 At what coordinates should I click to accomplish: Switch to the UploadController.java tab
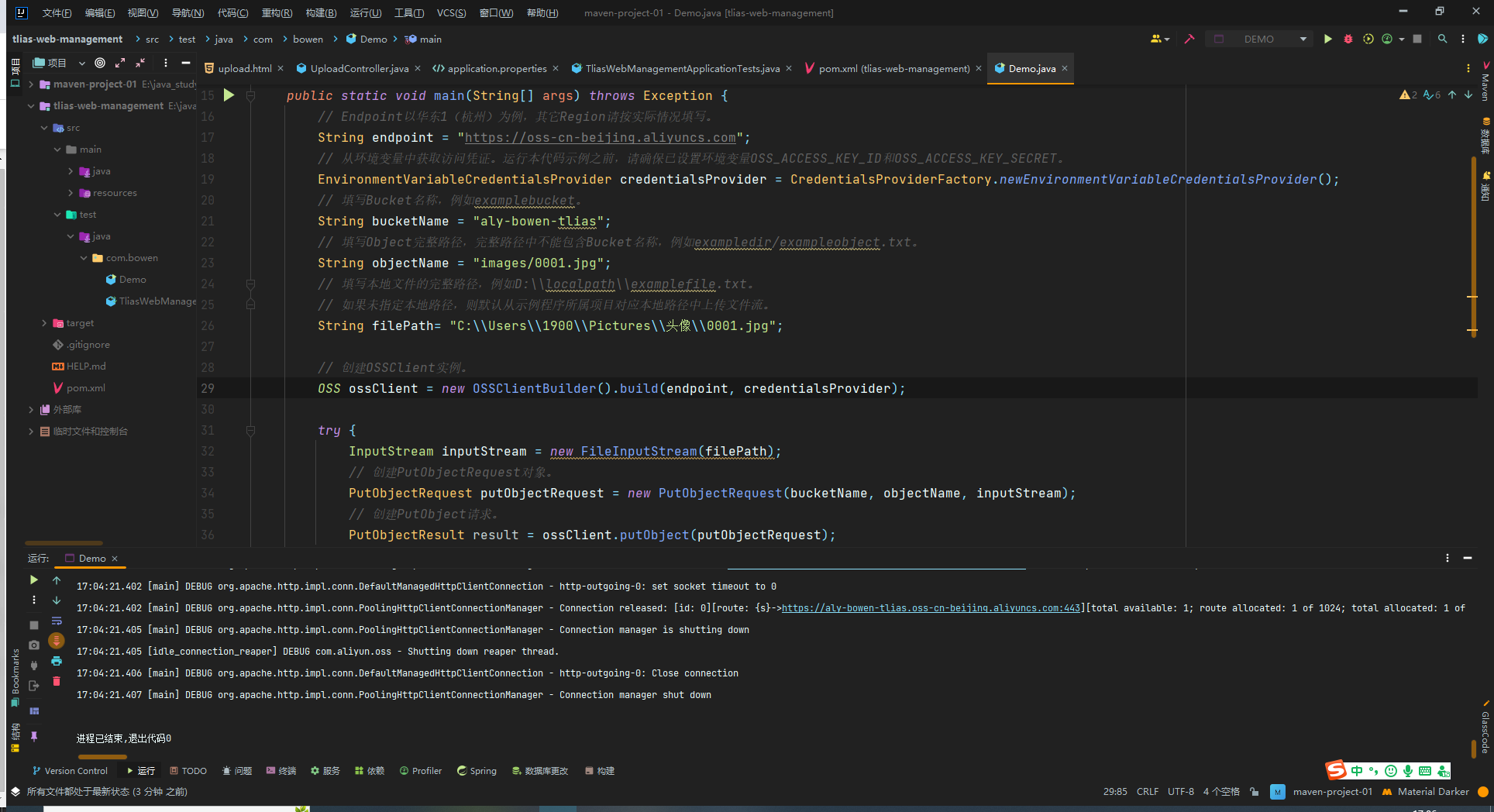pos(360,68)
